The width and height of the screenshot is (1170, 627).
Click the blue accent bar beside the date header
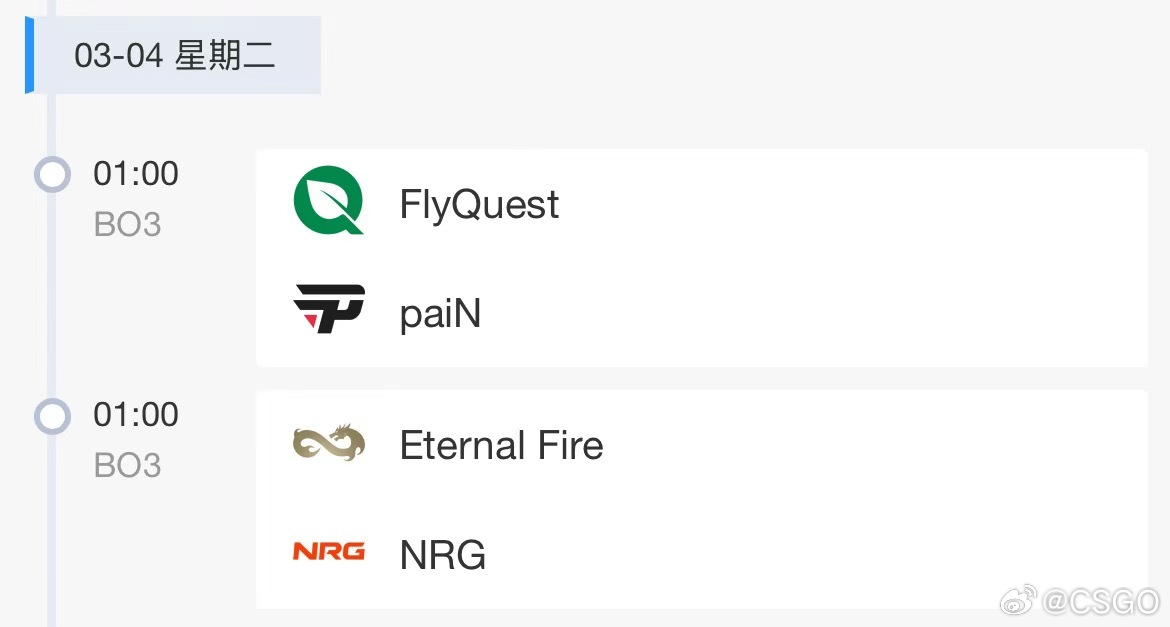coord(30,55)
